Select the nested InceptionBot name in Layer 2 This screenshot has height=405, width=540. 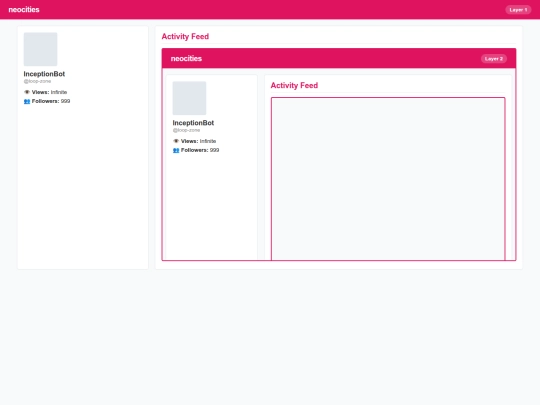(x=193, y=123)
